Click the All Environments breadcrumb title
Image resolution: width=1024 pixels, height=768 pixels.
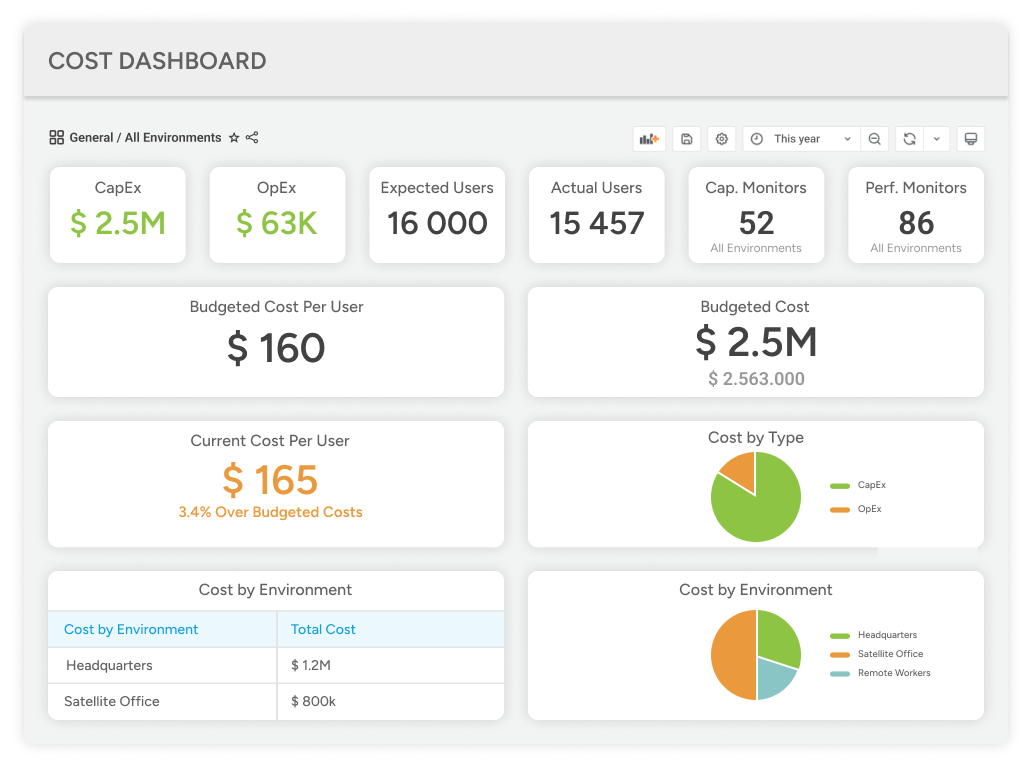[x=173, y=138]
